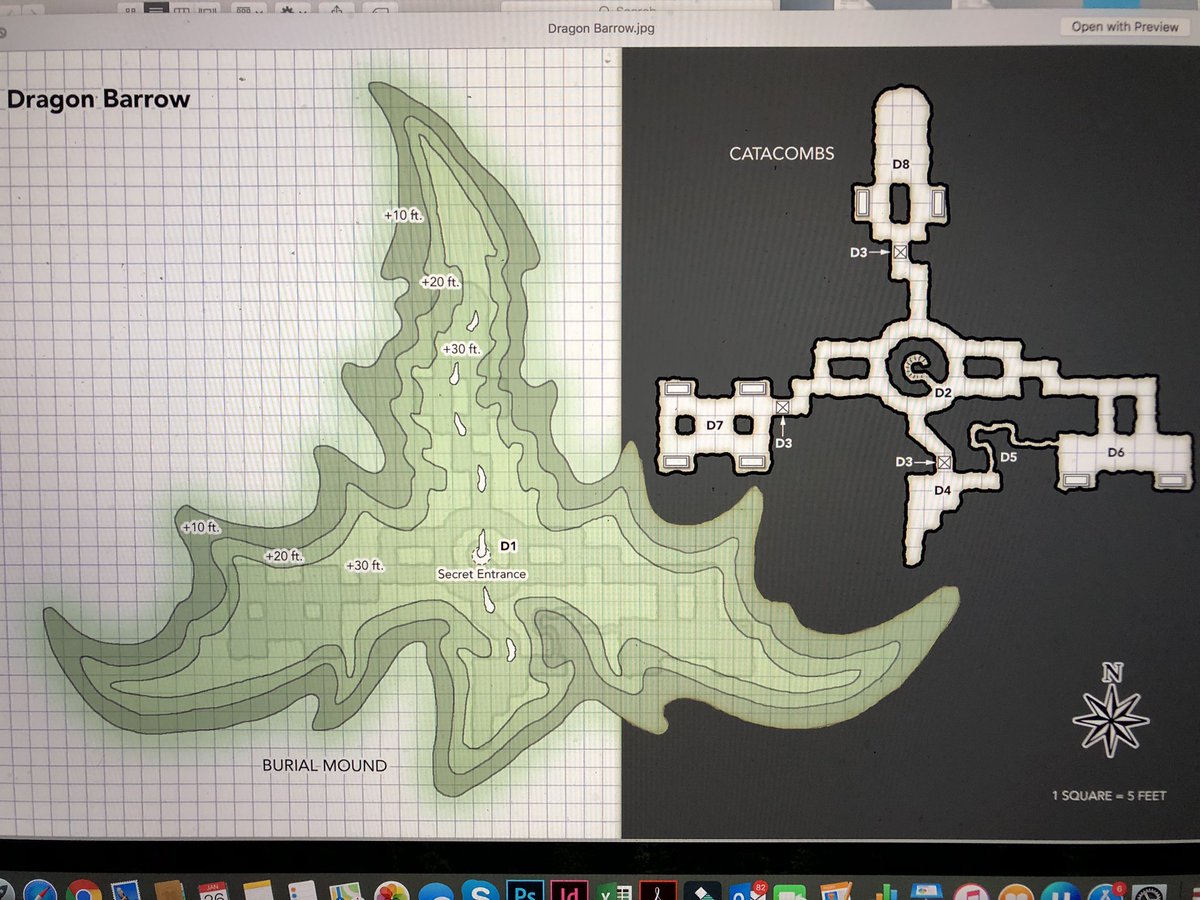Open Photoshop from the Dock
This screenshot has width=1200, height=900.
click(523, 889)
